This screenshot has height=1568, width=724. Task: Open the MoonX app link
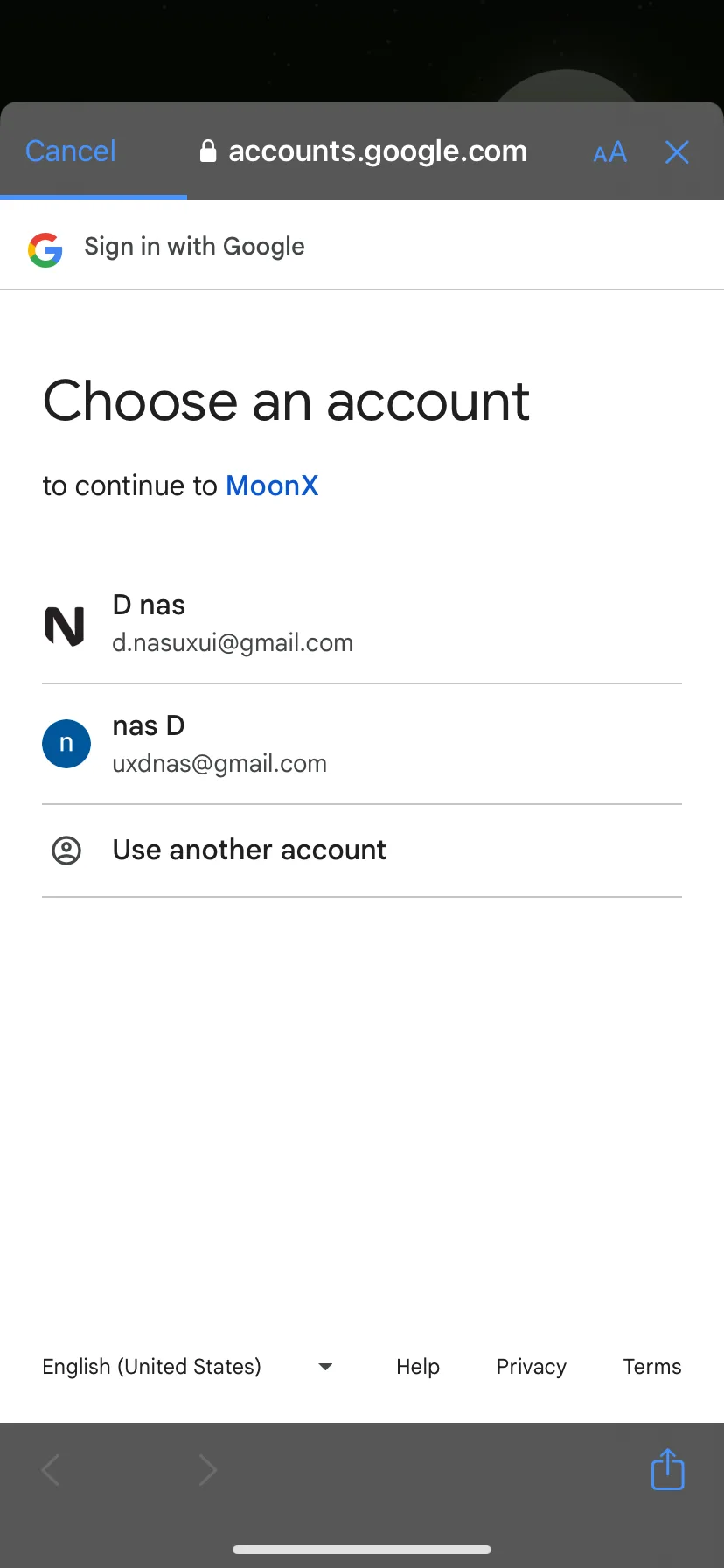pyautogui.click(x=272, y=486)
